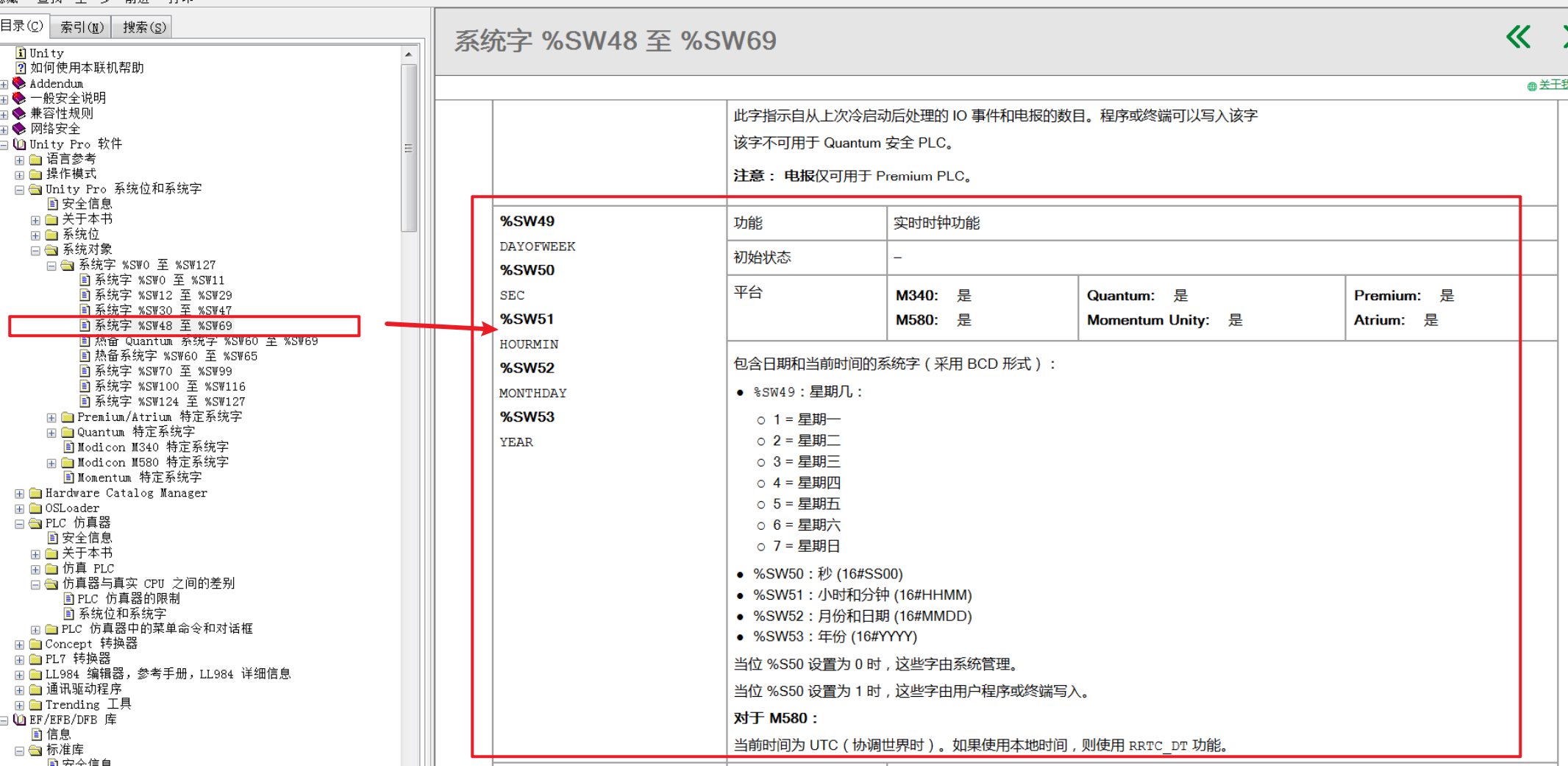The width and height of the screenshot is (1568, 766).
Task: Click page icon of 系统字 %SW0 至 %SW11
Action: 85,280
